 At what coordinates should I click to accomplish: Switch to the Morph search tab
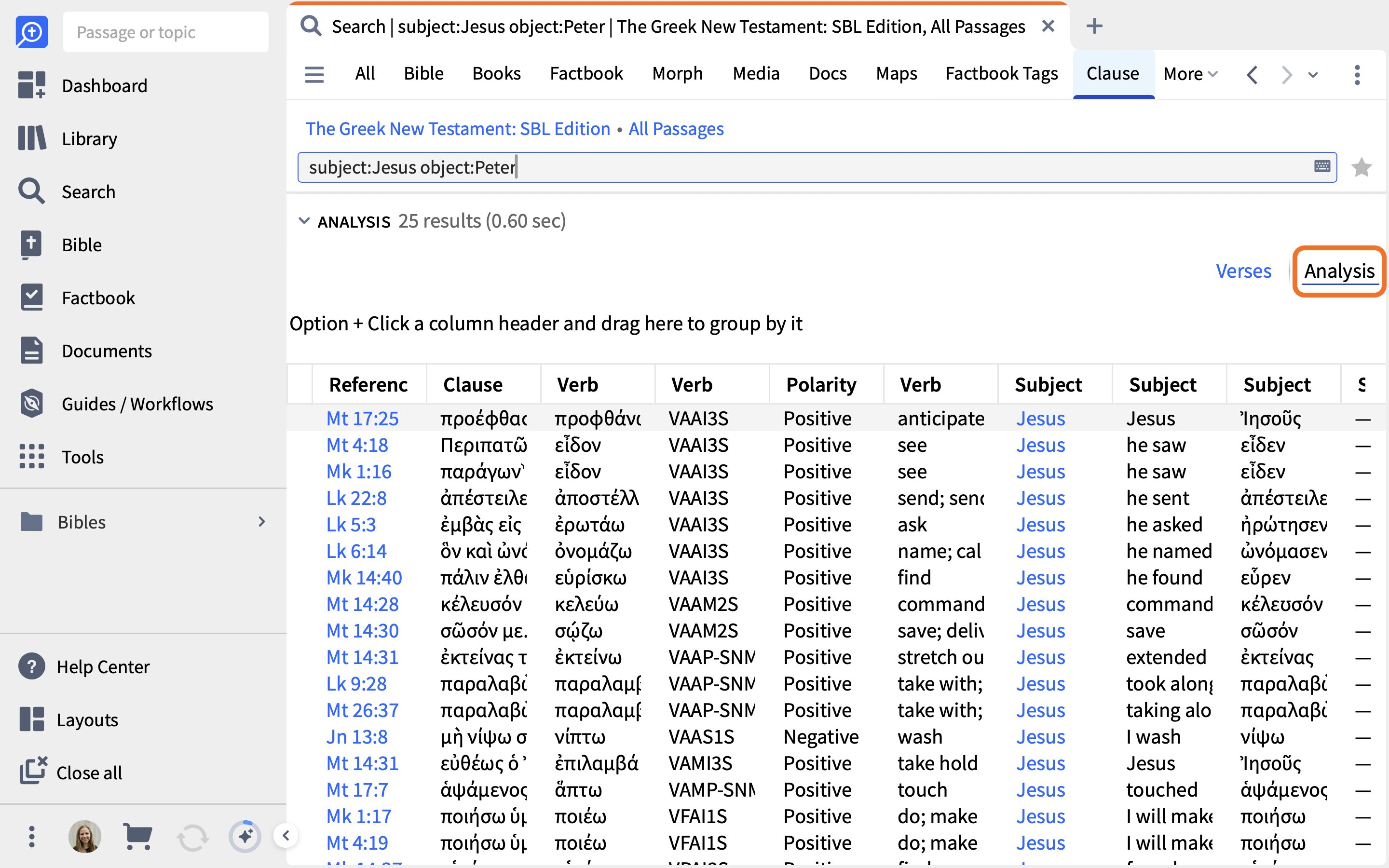pyautogui.click(x=677, y=73)
